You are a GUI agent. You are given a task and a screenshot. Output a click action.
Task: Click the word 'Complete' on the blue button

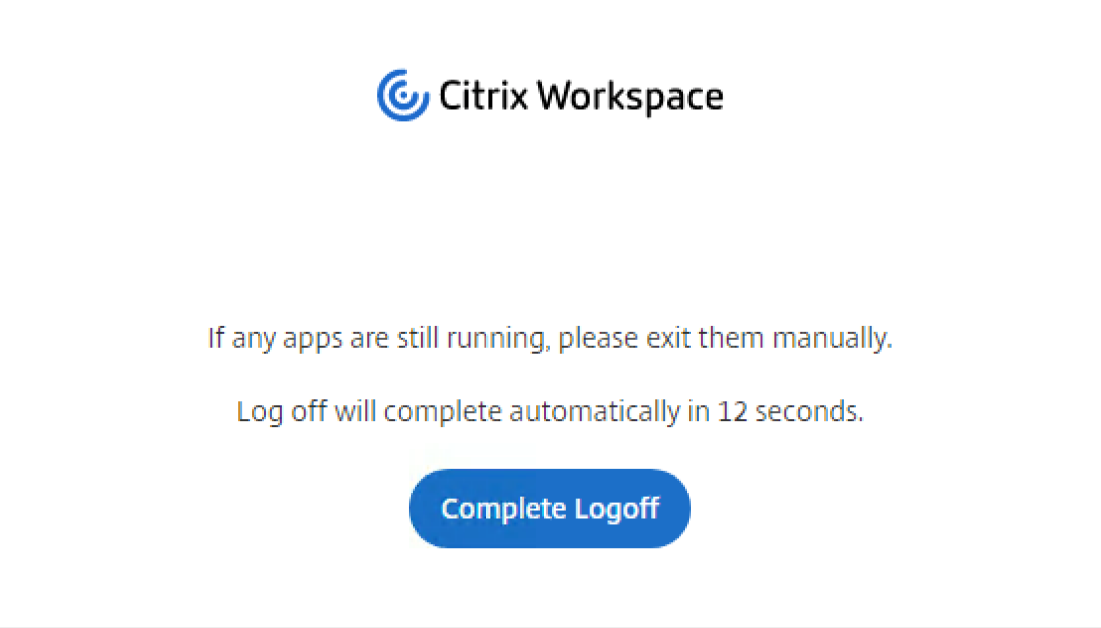(x=503, y=509)
